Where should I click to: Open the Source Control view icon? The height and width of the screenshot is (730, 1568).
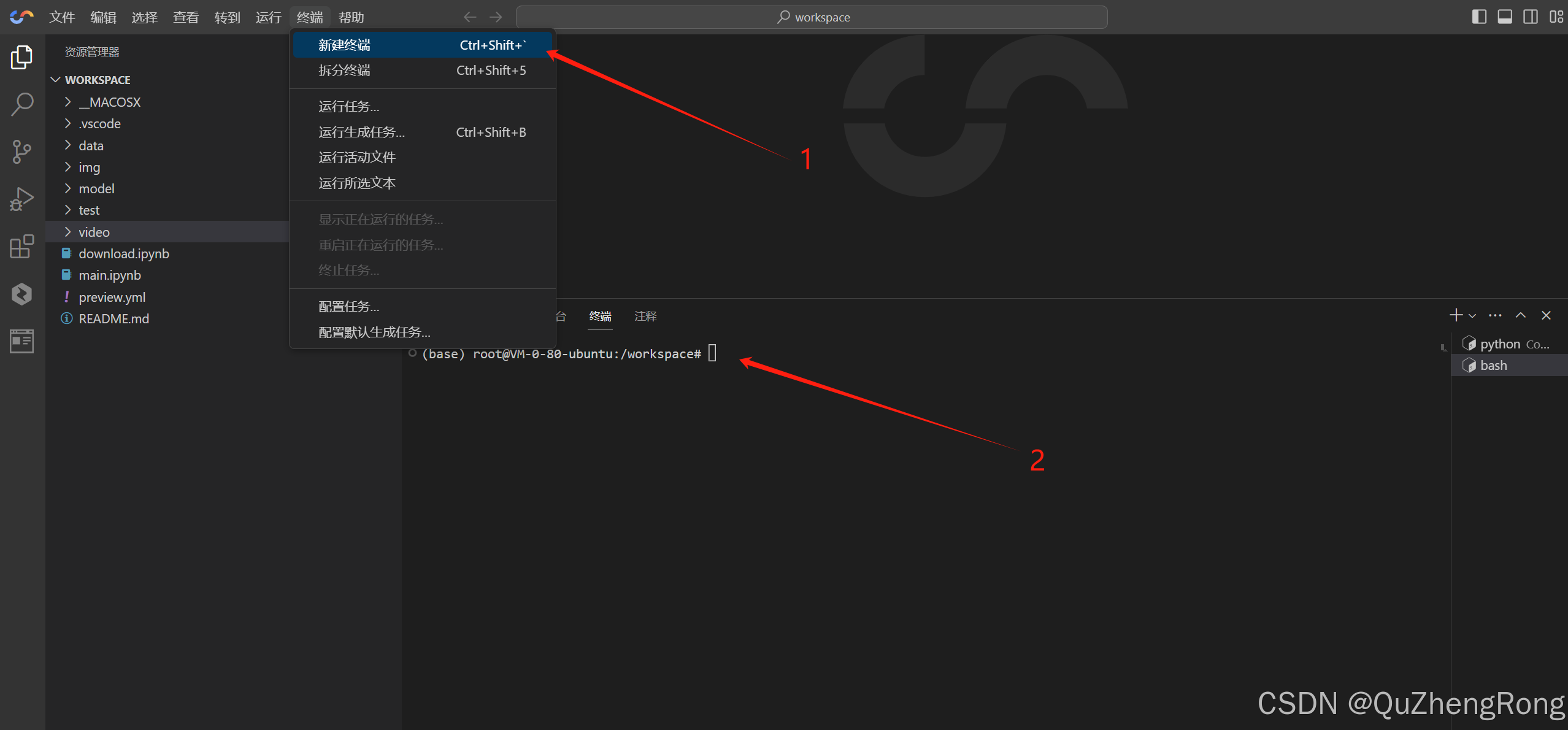click(x=22, y=152)
